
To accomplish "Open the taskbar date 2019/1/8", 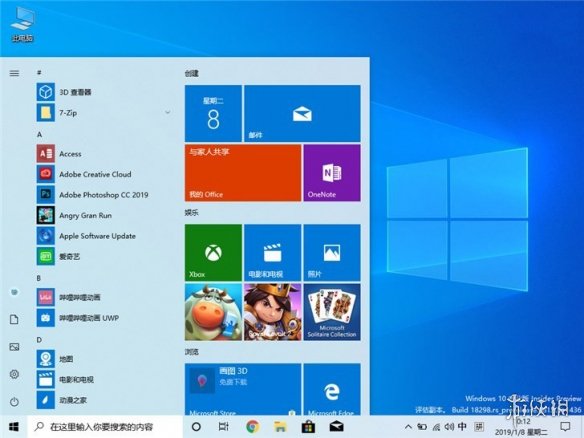I will click(x=521, y=432).
